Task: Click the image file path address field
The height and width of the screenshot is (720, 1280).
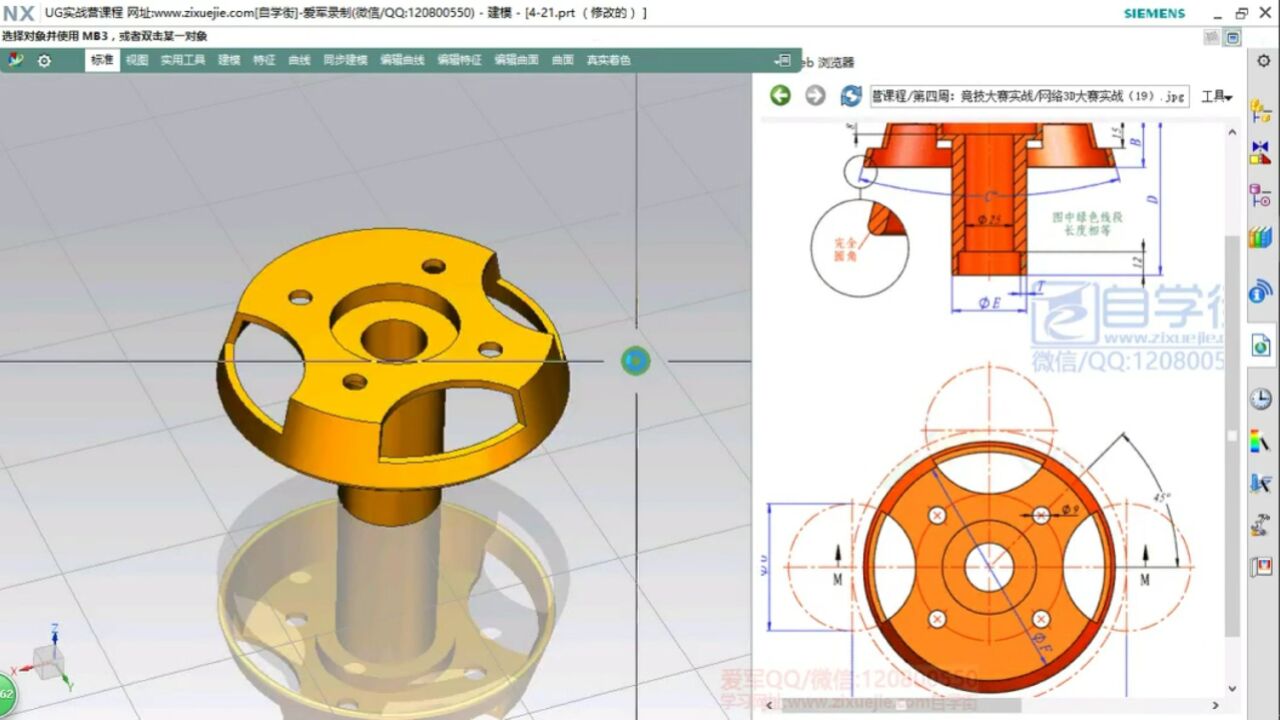Action: [1030, 96]
